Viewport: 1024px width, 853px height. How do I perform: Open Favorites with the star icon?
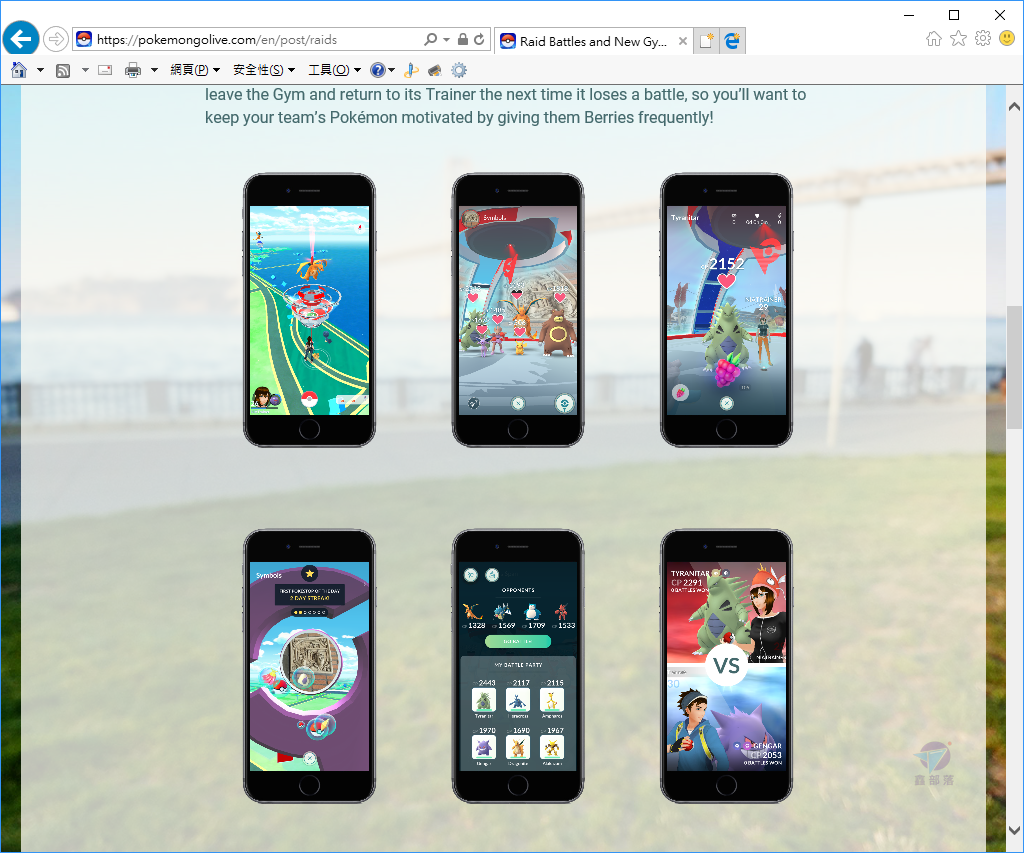[958, 39]
